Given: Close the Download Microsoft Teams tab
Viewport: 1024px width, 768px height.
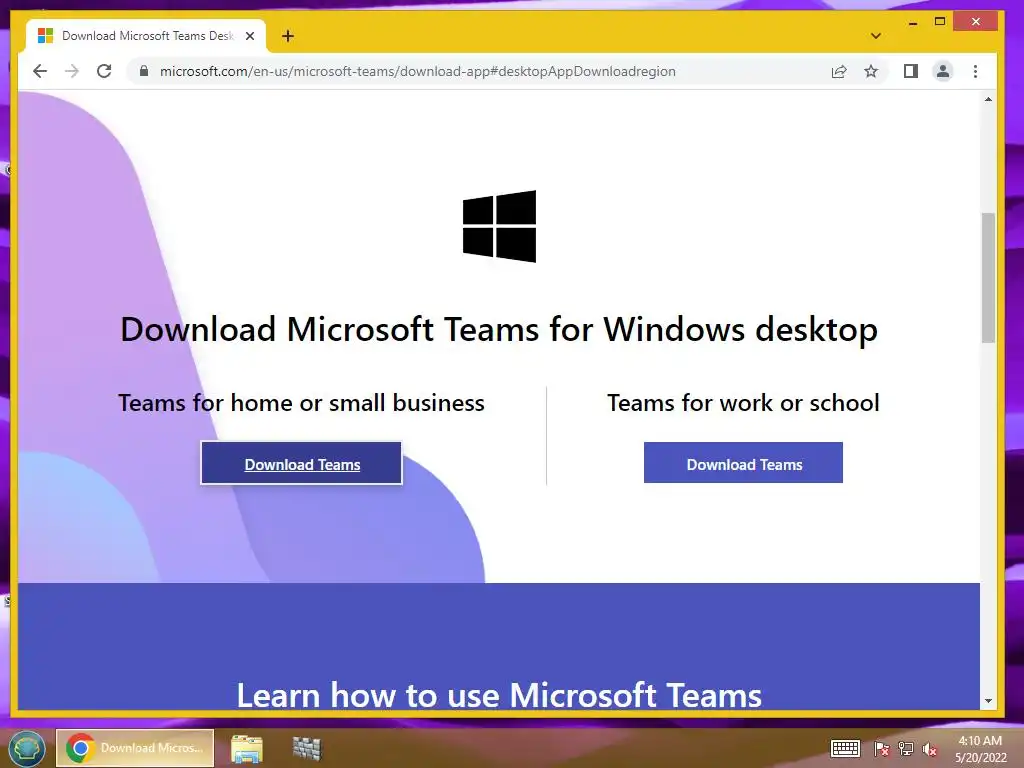Looking at the screenshot, I should [249, 36].
